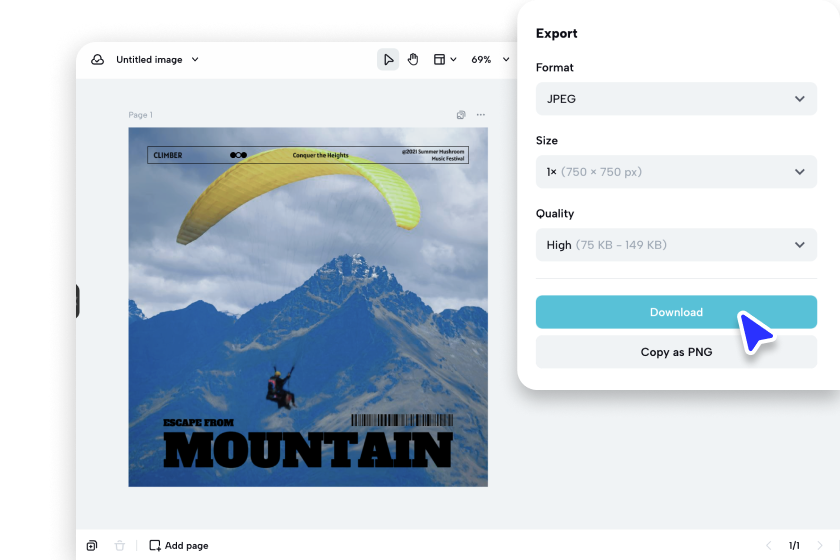Click the delete page trash icon

[120, 546]
